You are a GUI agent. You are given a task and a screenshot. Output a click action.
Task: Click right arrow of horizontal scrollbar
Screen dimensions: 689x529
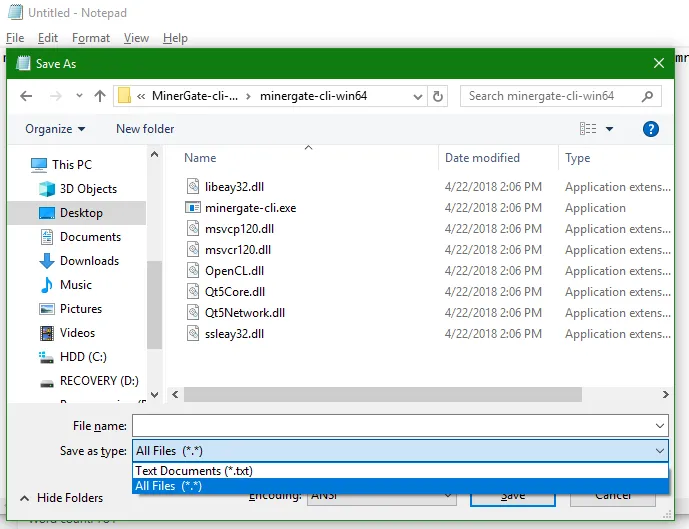click(x=665, y=395)
